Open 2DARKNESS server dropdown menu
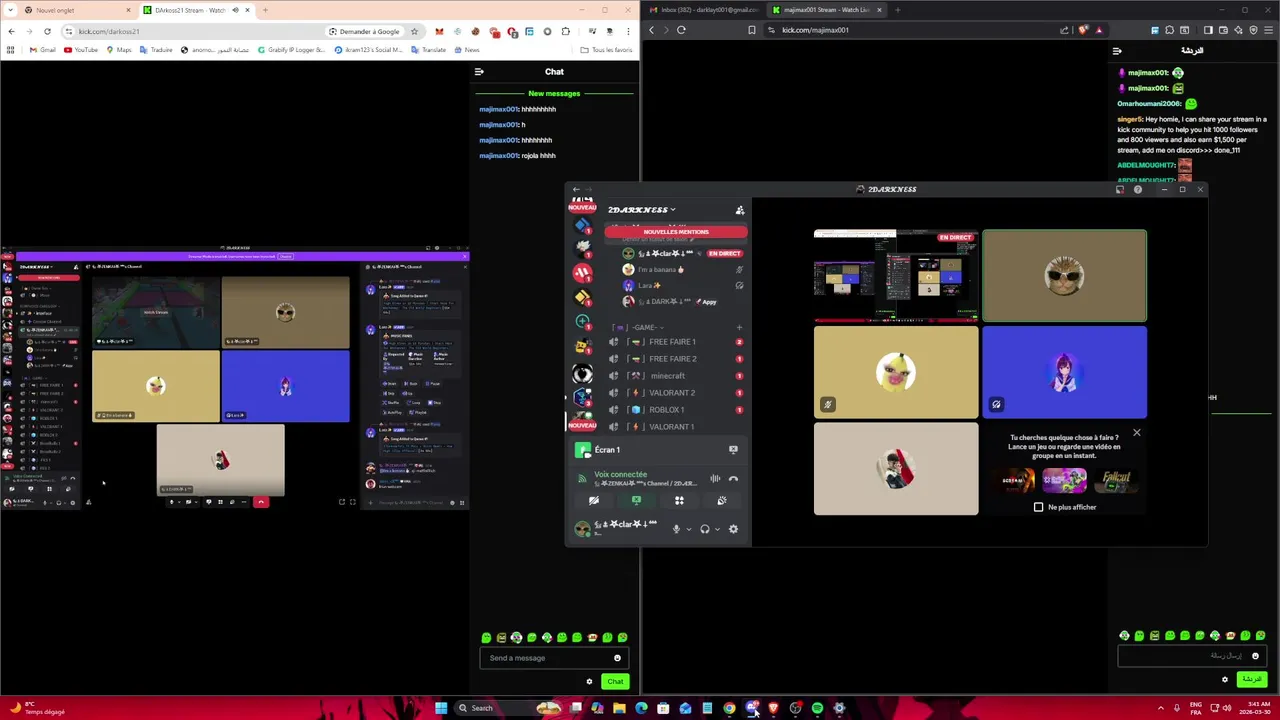 pos(642,210)
